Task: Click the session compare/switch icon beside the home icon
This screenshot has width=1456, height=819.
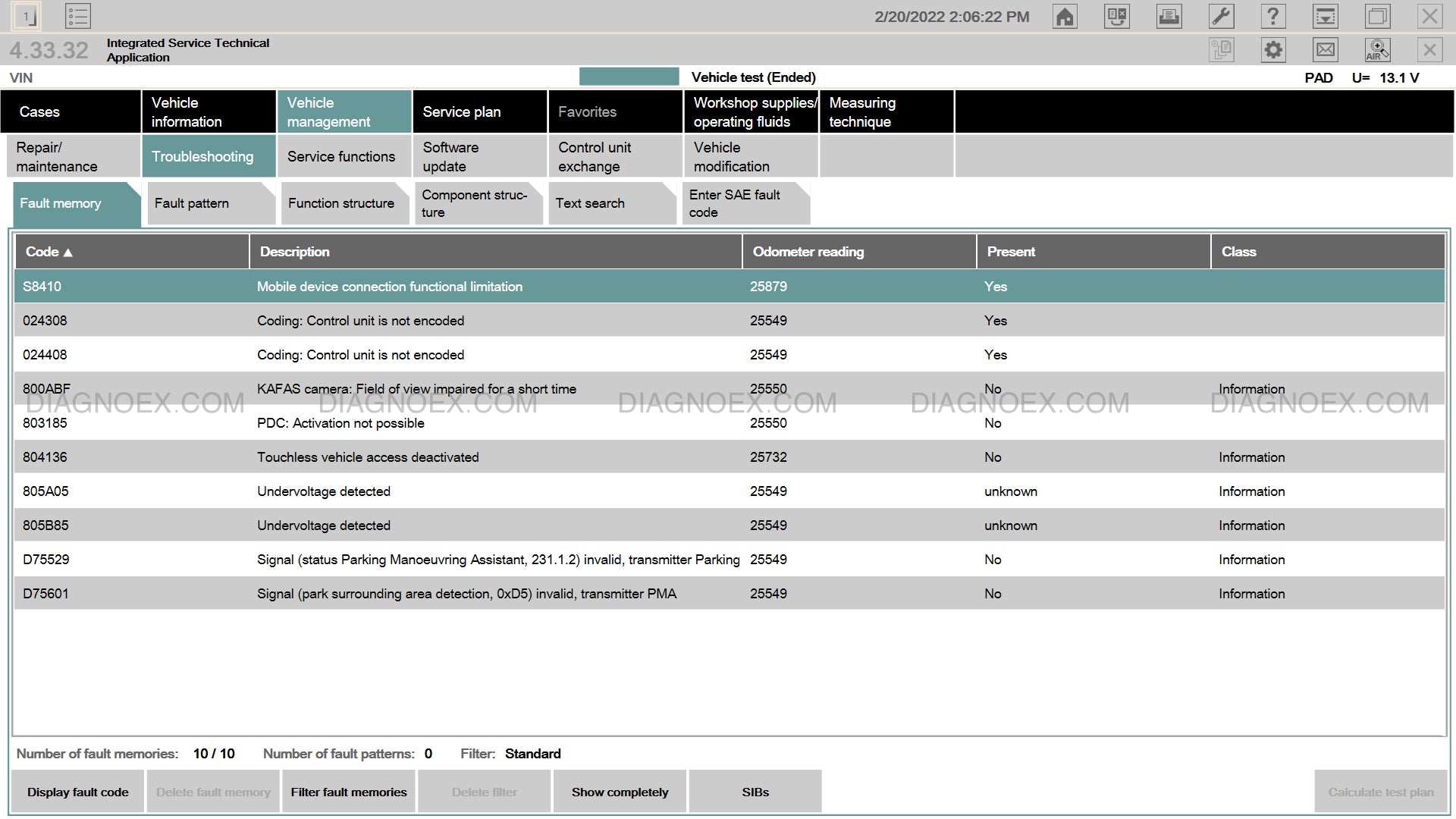Action: [1117, 17]
